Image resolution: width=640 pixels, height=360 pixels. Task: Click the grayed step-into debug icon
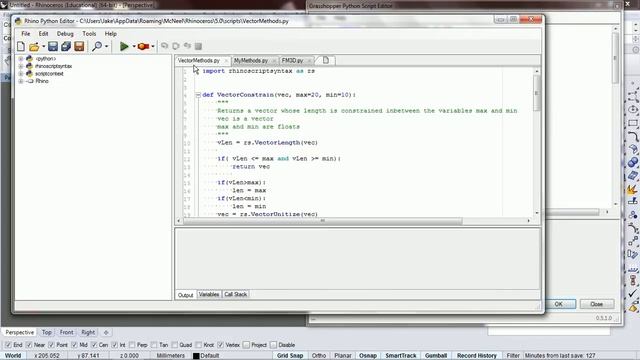pos(164,46)
